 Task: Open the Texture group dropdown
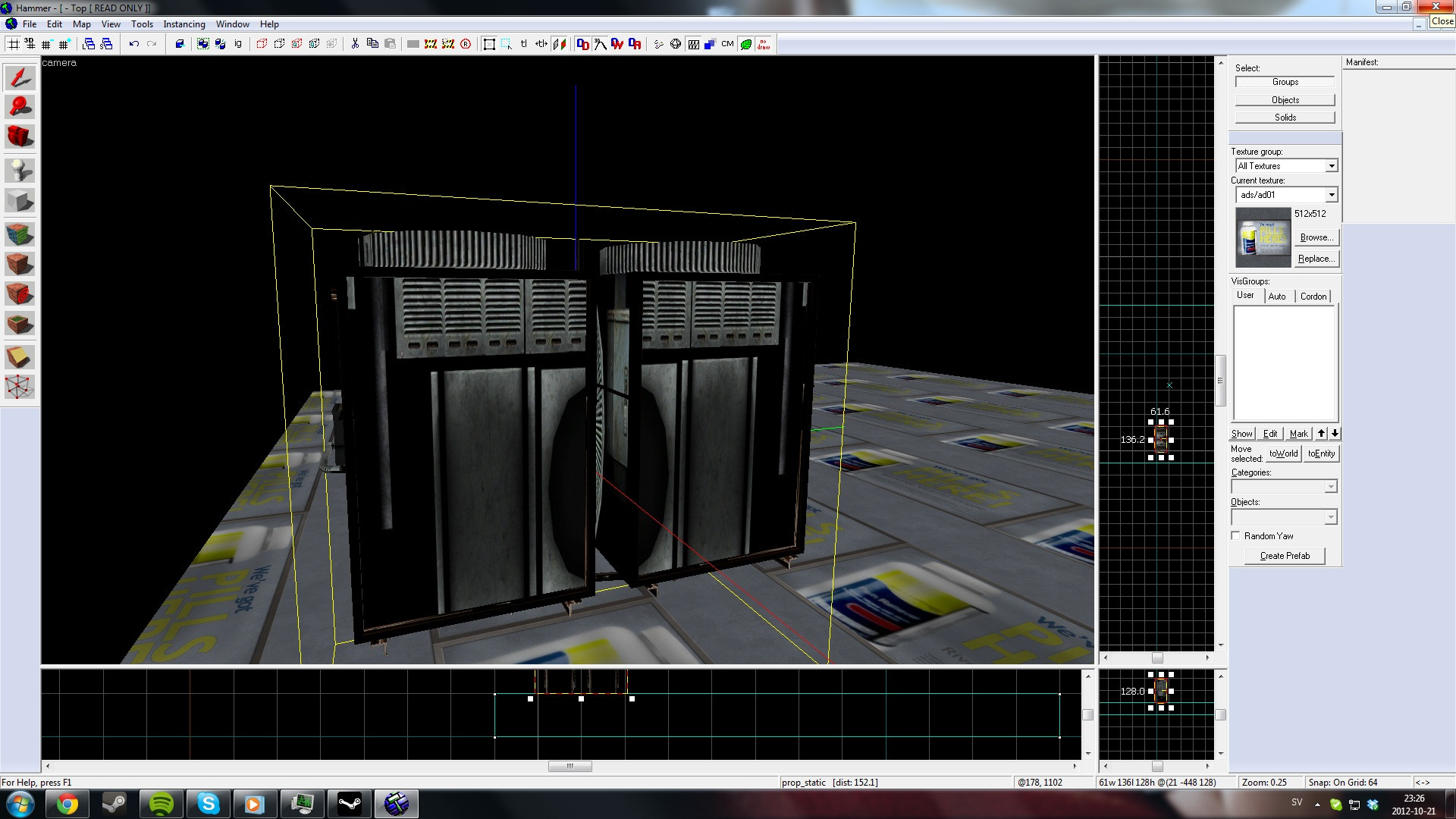click(1331, 166)
